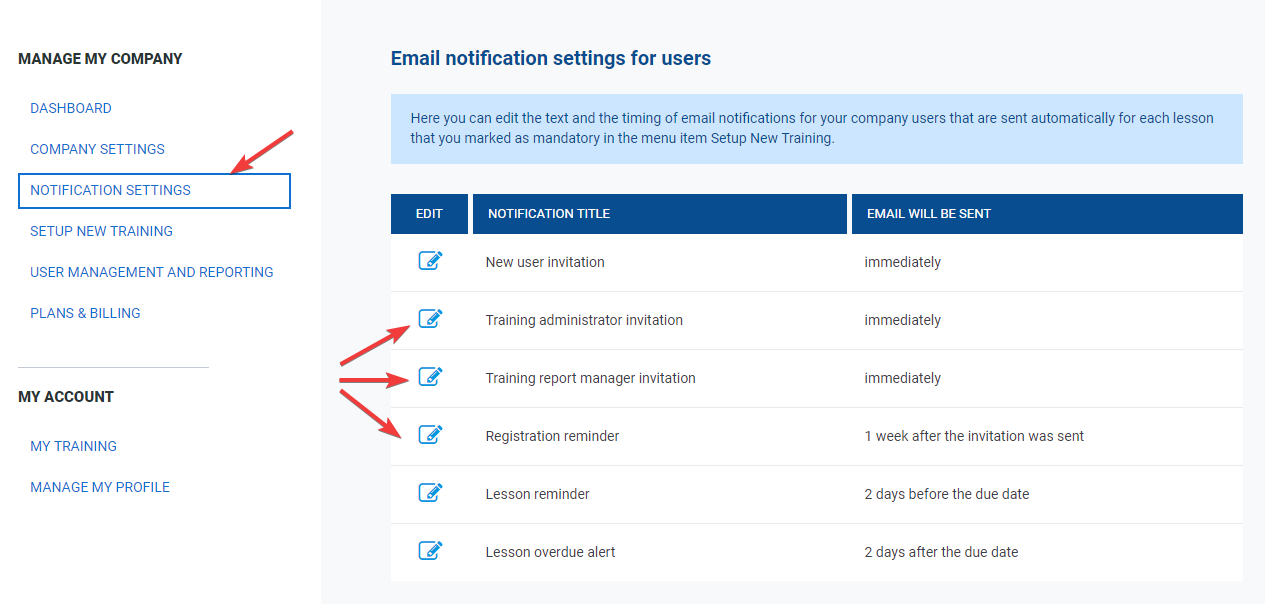Open Plans & Billing

pos(85,312)
